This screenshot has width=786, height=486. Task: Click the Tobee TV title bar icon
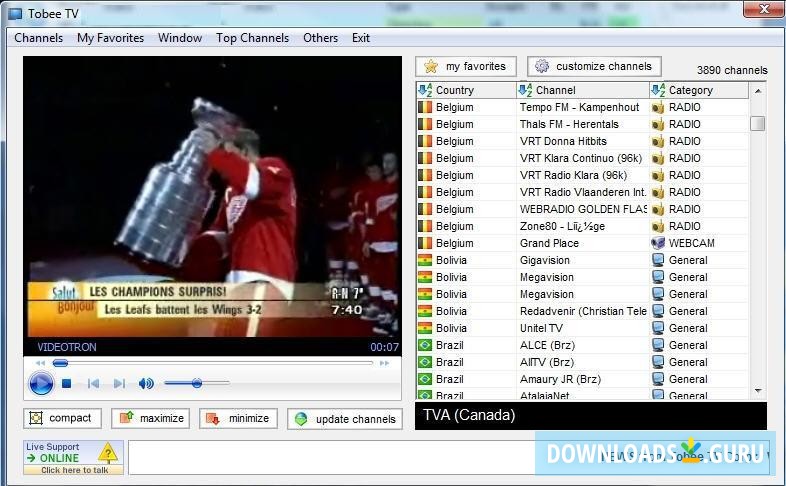[15, 14]
